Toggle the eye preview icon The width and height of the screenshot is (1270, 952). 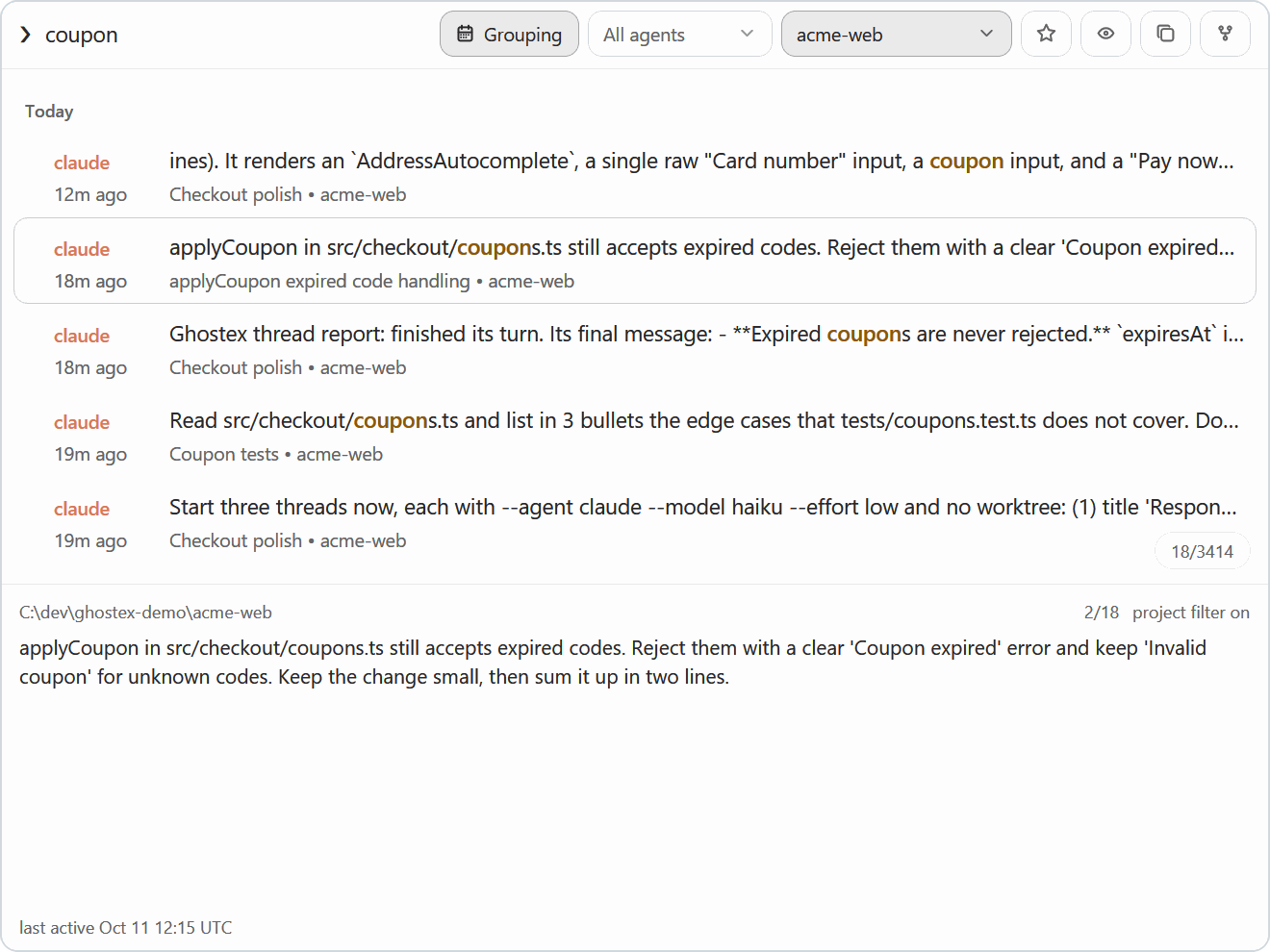click(x=1105, y=34)
